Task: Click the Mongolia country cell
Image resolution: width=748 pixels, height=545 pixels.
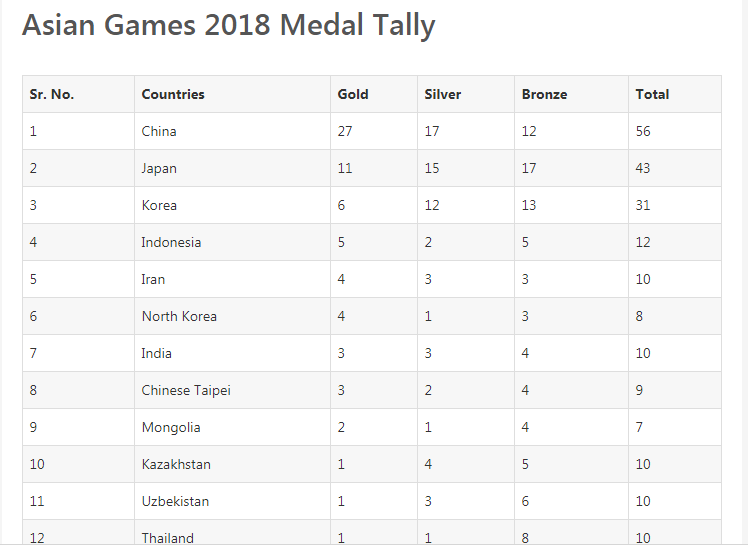Action: (x=171, y=427)
